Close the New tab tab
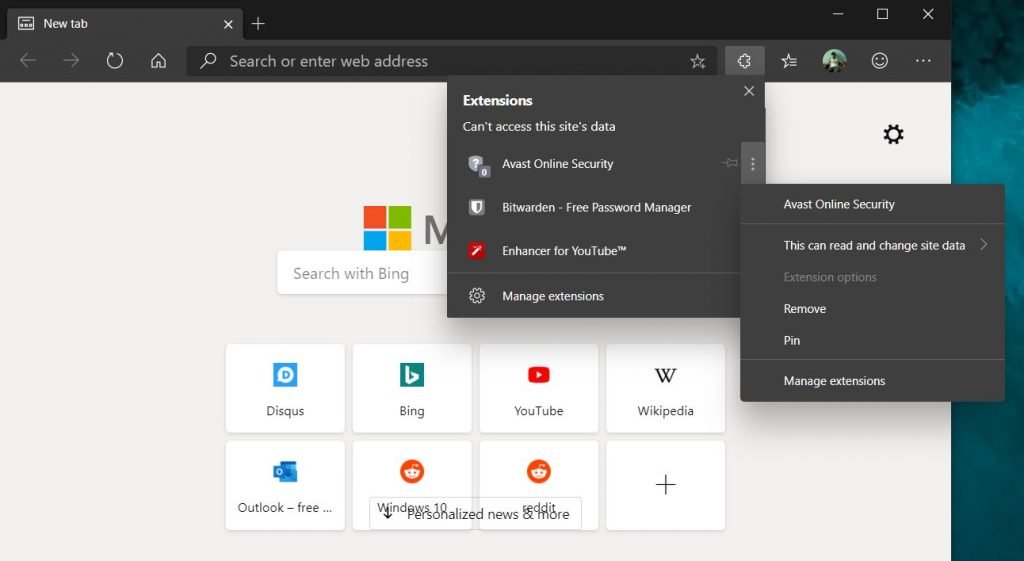 point(228,24)
